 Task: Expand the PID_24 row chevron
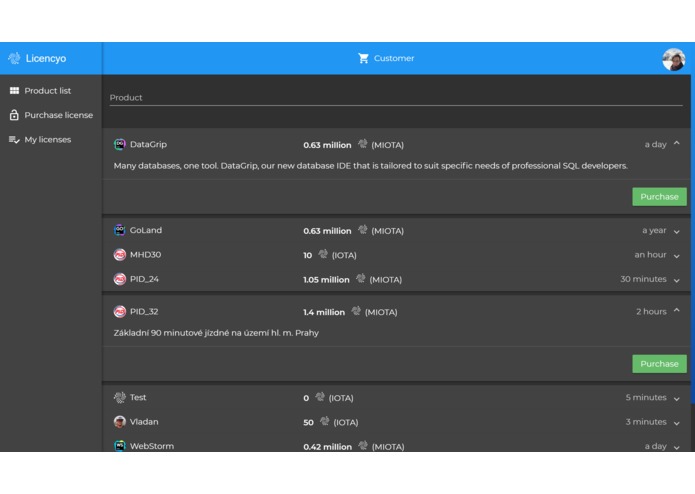(676, 280)
